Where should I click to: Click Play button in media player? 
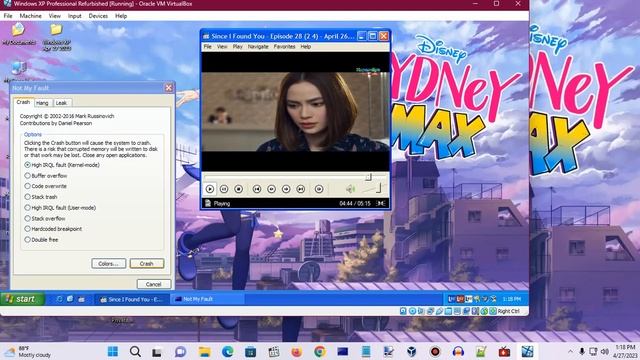210,189
